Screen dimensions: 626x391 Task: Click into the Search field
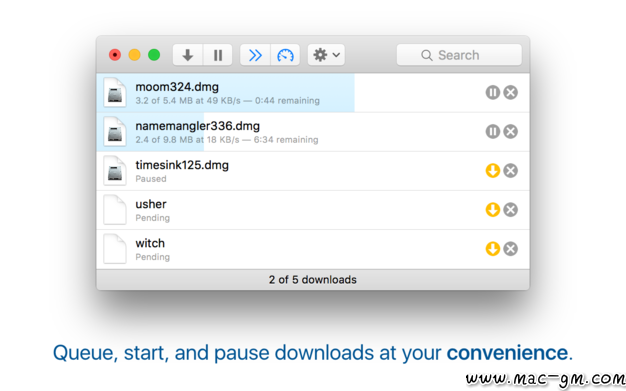(x=459, y=55)
